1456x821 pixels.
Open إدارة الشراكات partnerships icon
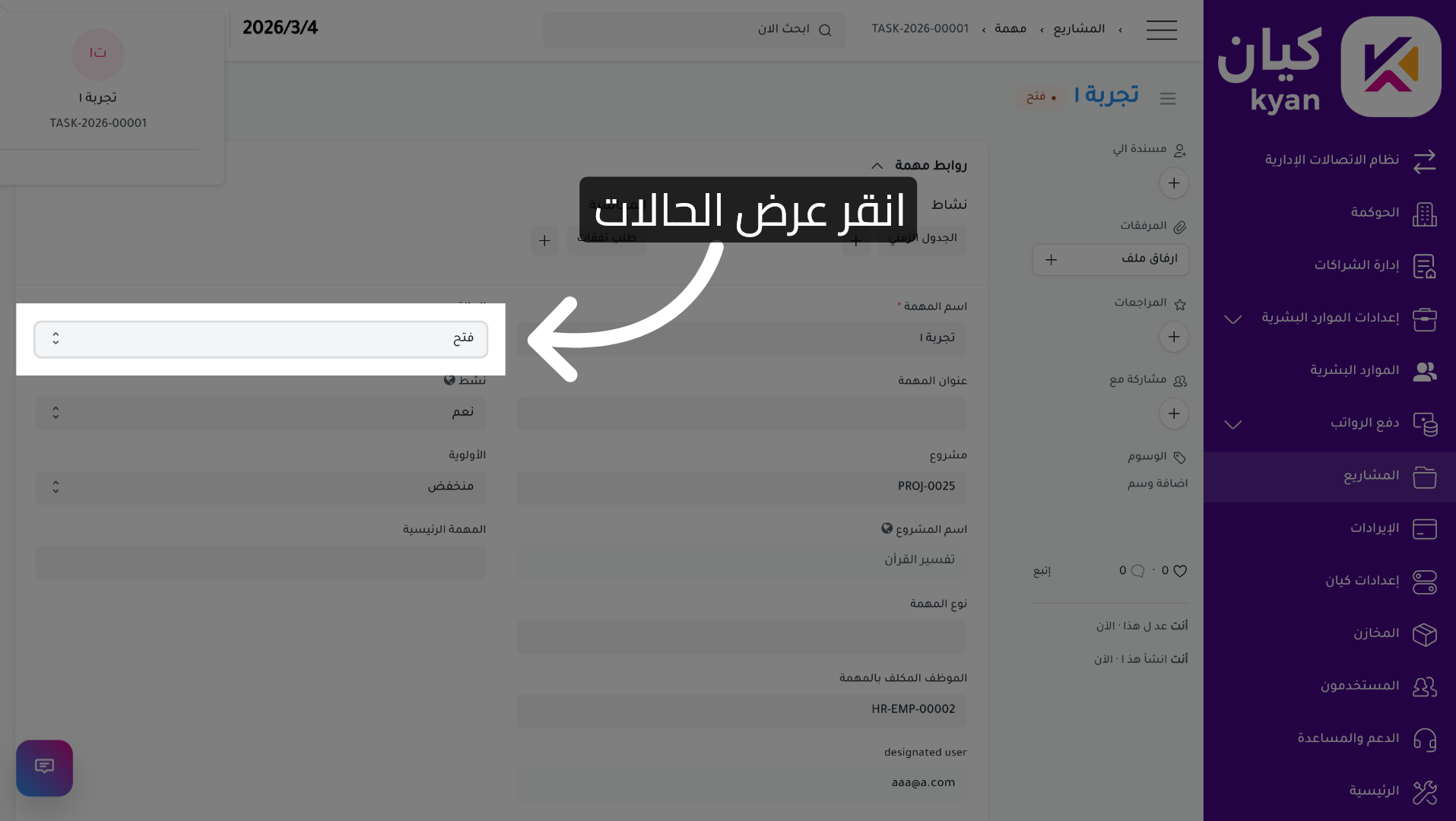(1425, 267)
